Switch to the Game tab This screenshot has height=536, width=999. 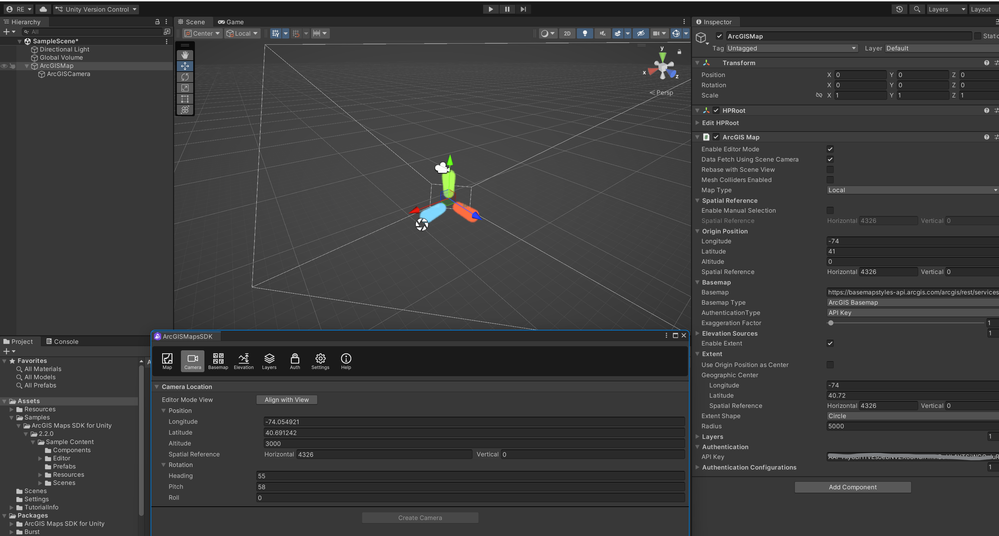[231, 22]
